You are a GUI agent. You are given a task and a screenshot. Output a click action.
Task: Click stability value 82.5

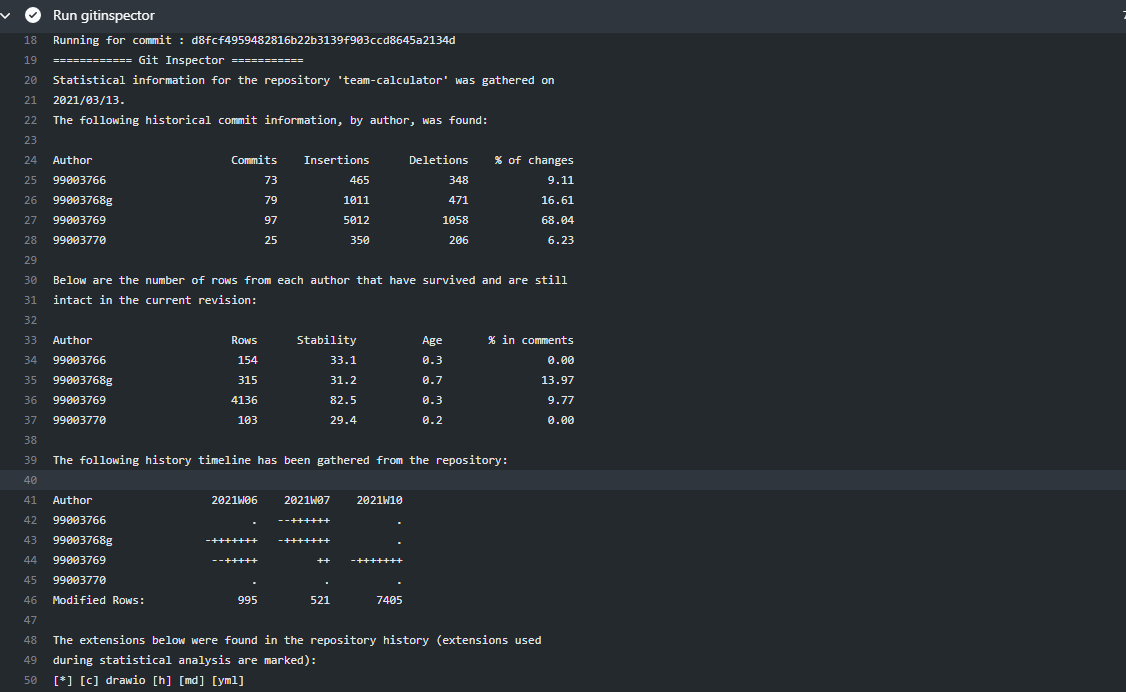(343, 401)
